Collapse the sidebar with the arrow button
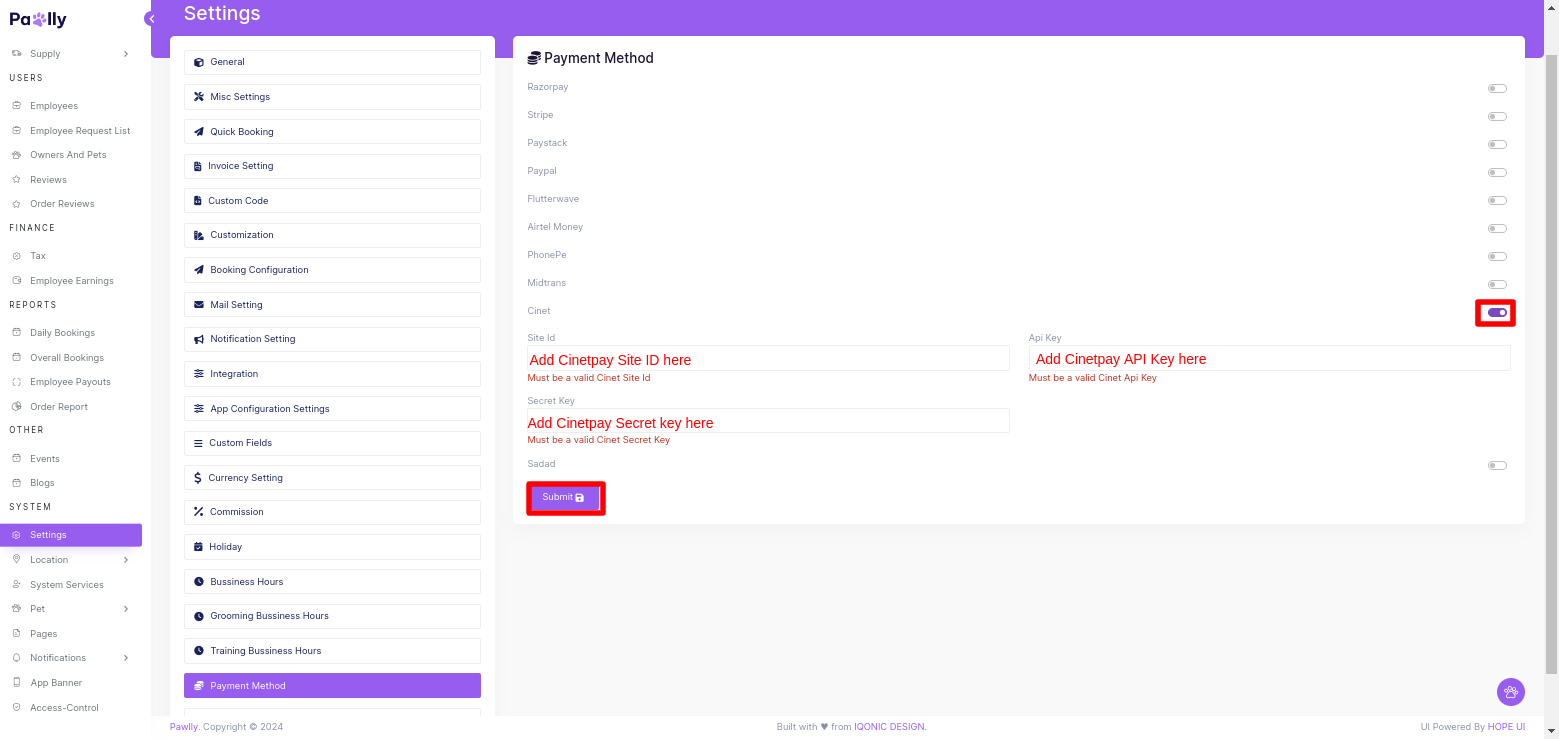 (x=151, y=19)
